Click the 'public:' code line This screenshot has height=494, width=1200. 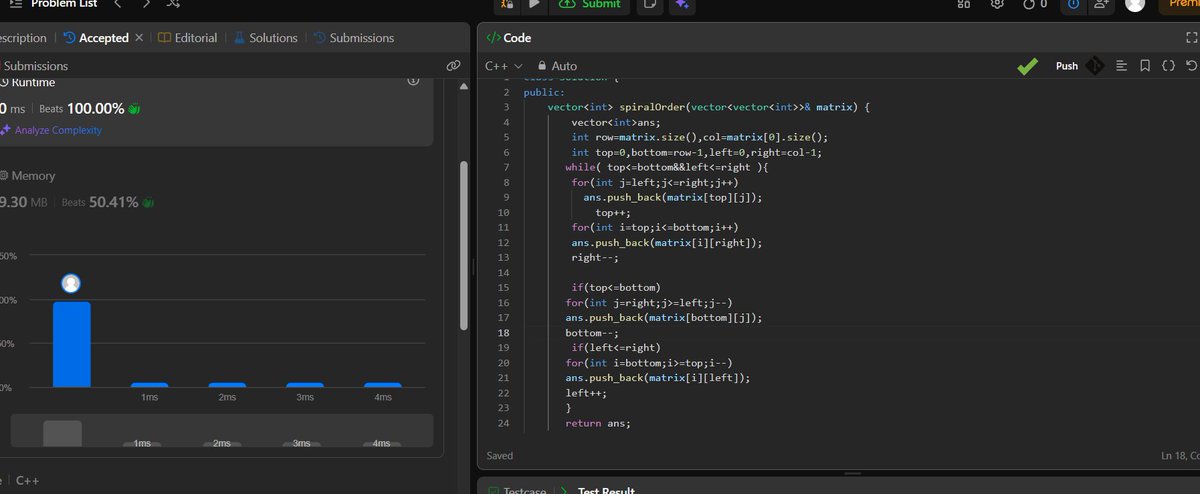[544, 92]
